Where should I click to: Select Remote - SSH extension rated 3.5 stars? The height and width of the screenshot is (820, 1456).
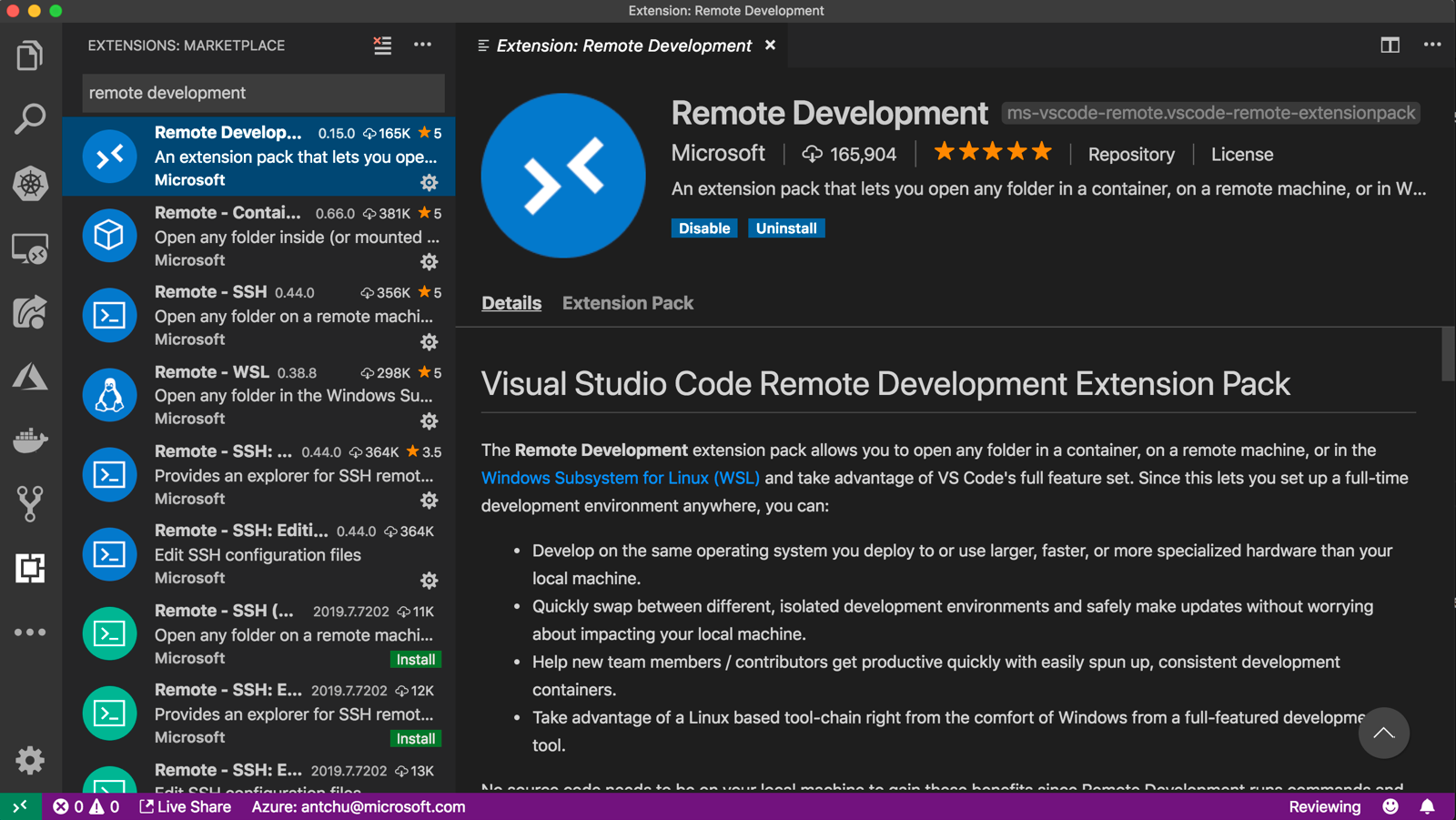[x=258, y=475]
